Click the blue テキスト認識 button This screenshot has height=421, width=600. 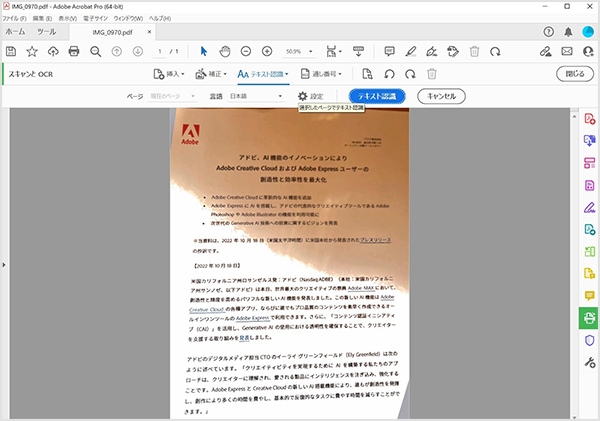[x=377, y=96]
